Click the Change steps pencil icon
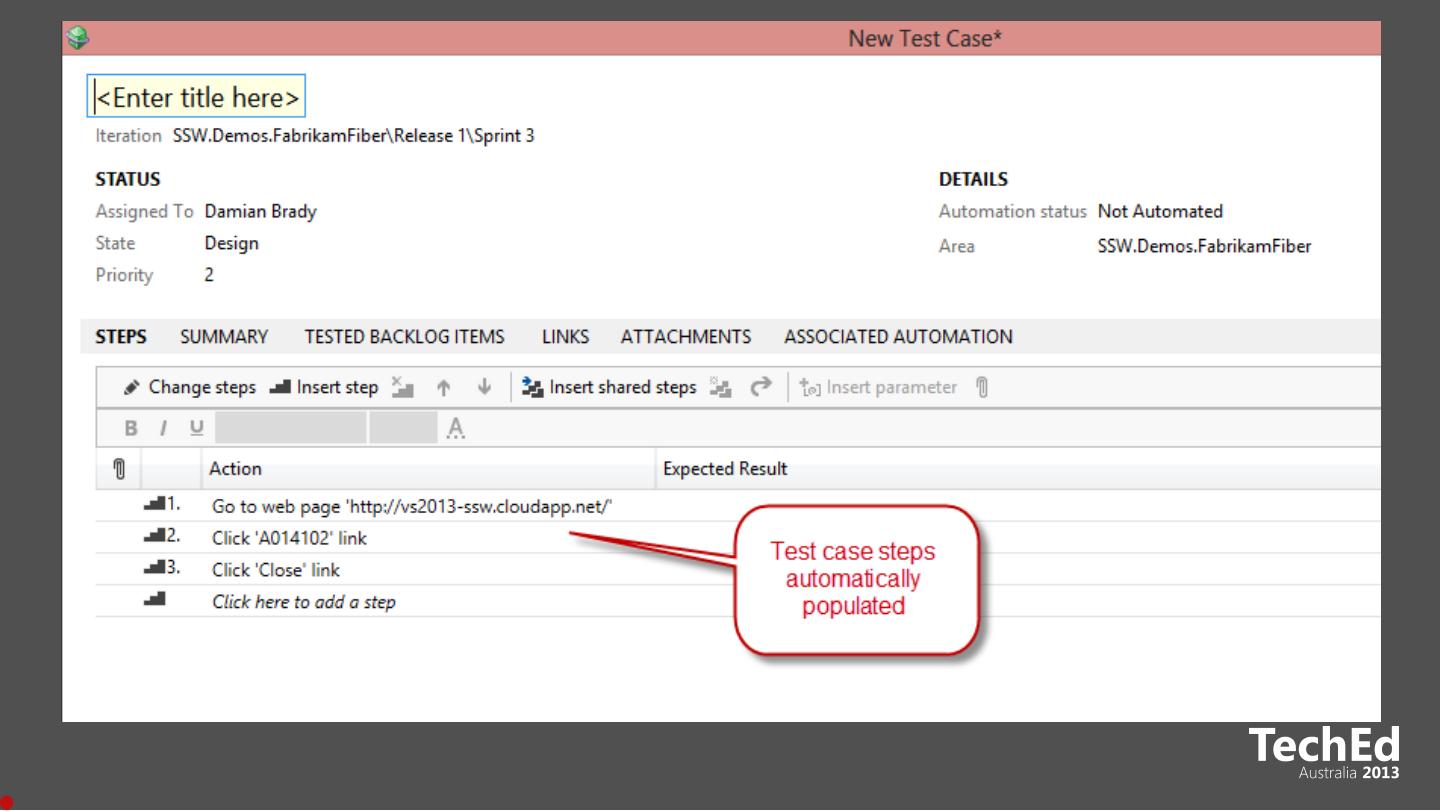Viewport: 1441px width, 811px height. (132, 388)
